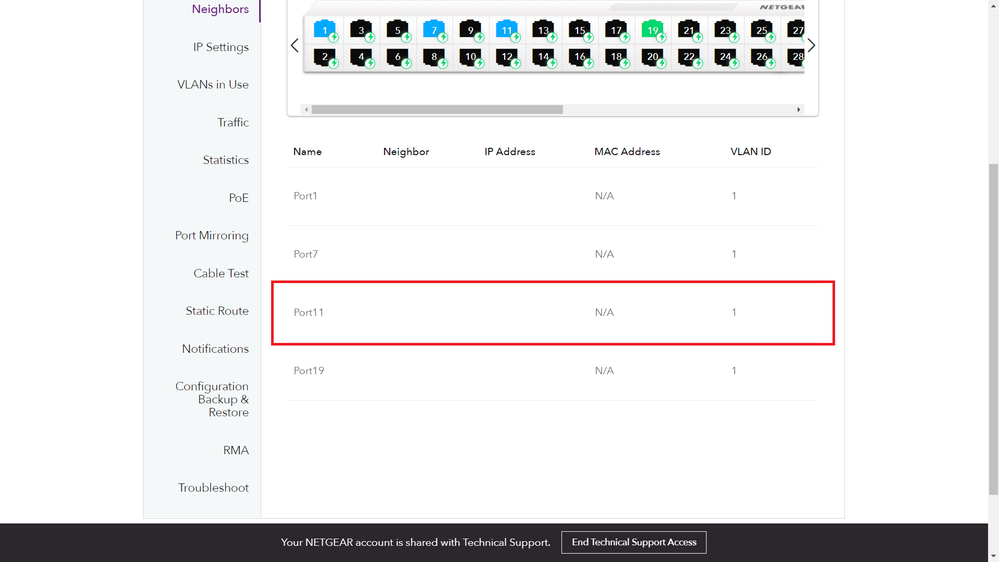Select port 16 on the switch diagram
Screen dimensions: 999x562
[x=580, y=57]
